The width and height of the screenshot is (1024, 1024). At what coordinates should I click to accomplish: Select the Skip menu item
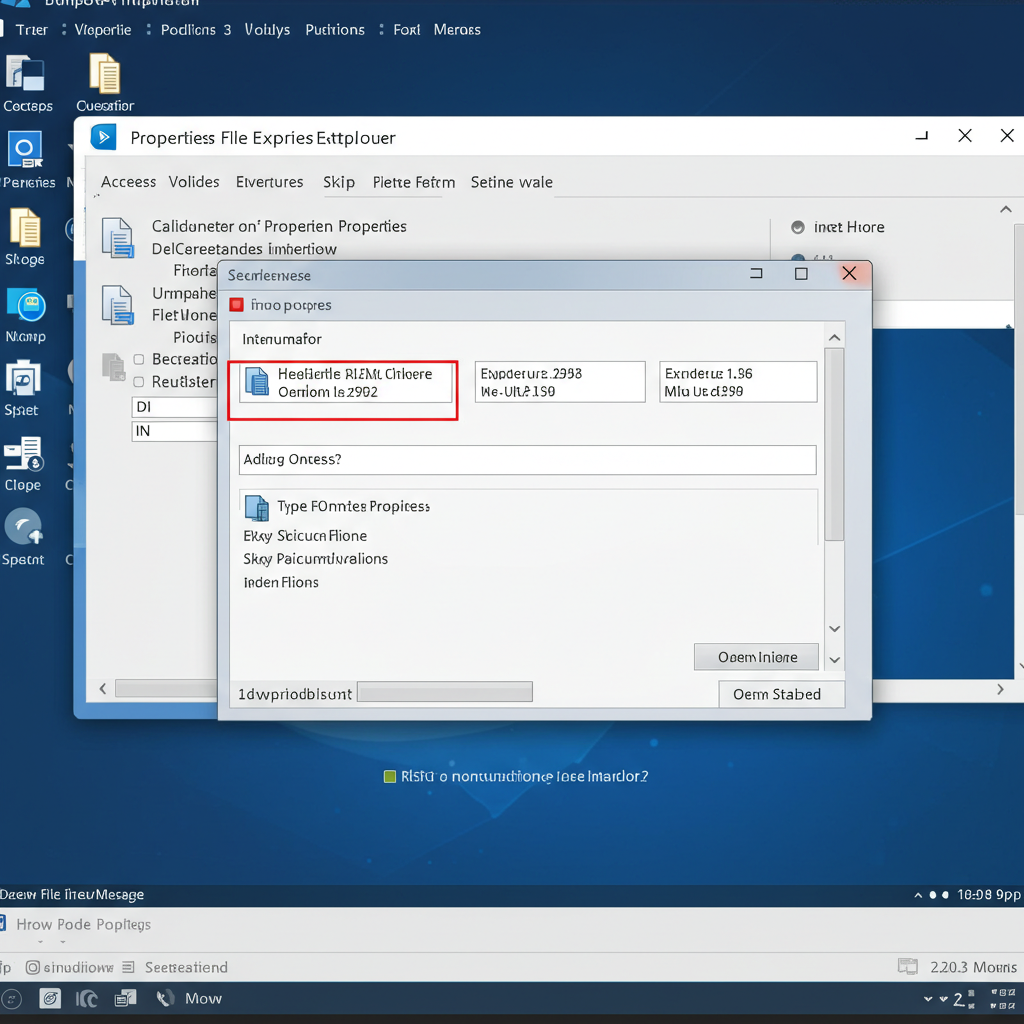point(339,182)
